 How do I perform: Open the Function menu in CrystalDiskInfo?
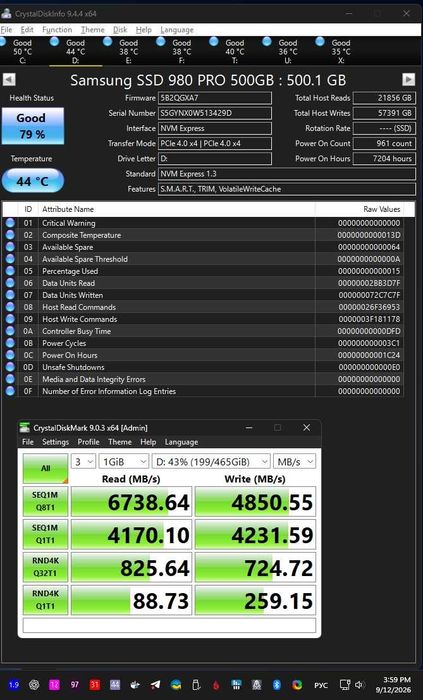pyautogui.click(x=57, y=30)
